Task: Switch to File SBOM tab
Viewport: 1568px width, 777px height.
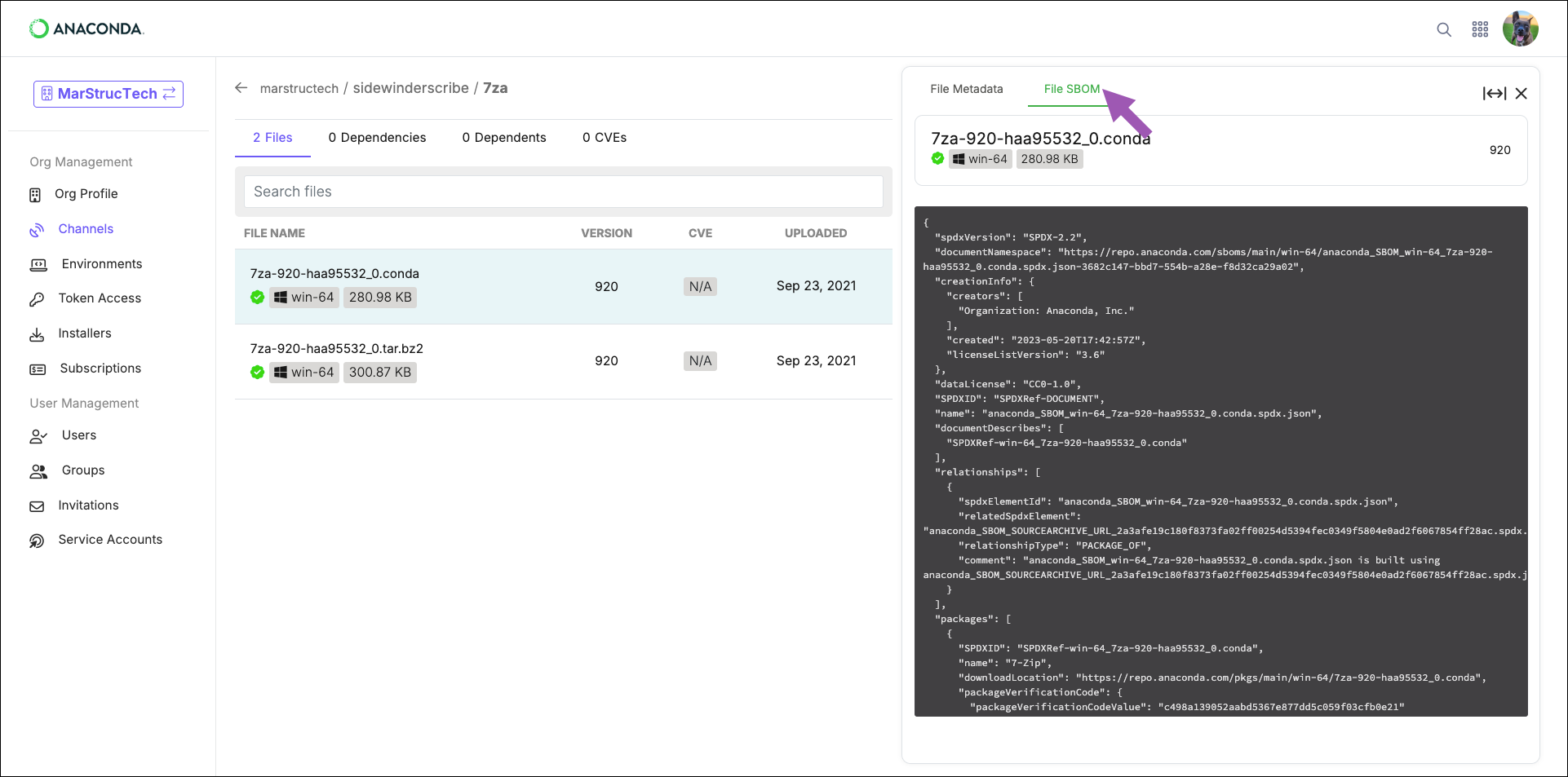Action: click(x=1071, y=89)
